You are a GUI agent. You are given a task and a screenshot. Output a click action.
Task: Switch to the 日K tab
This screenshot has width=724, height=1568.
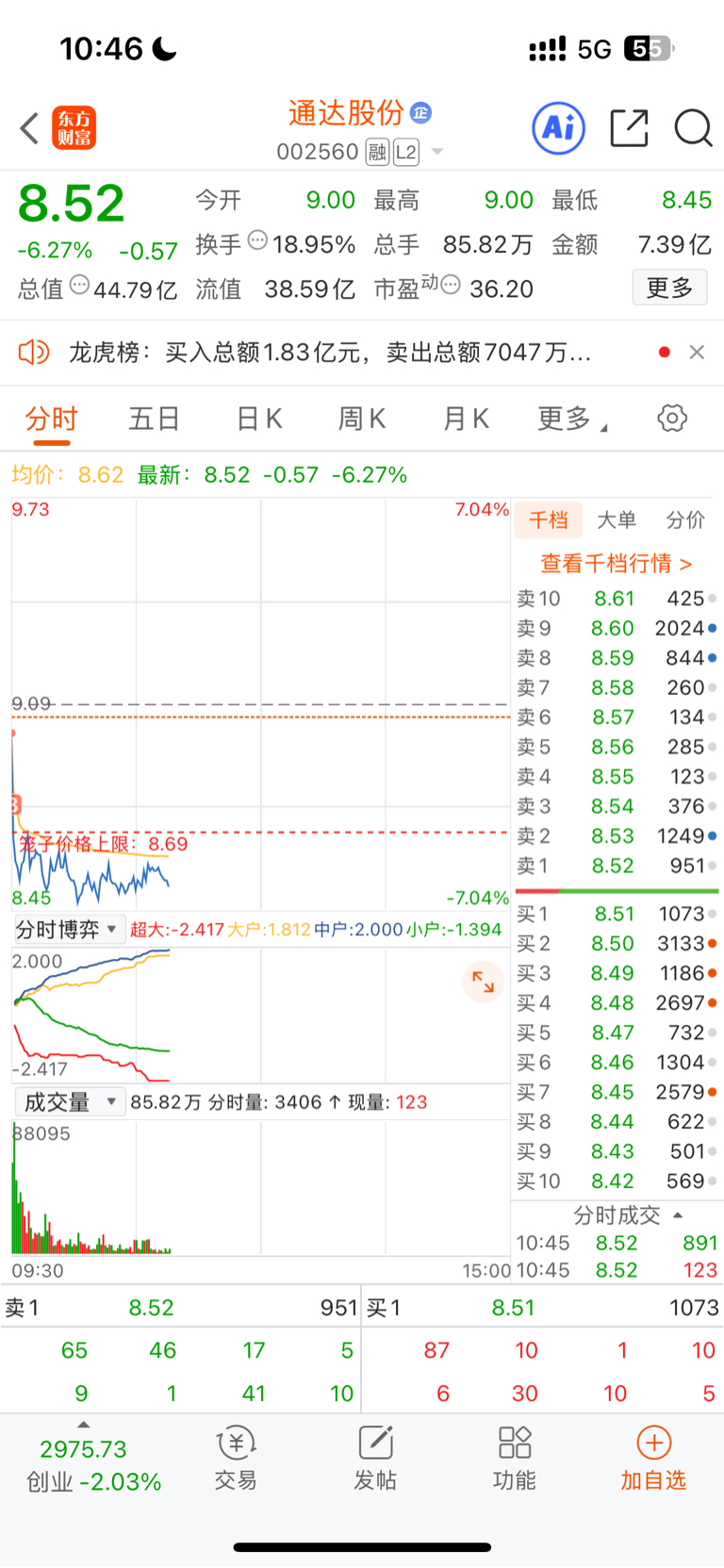[259, 419]
